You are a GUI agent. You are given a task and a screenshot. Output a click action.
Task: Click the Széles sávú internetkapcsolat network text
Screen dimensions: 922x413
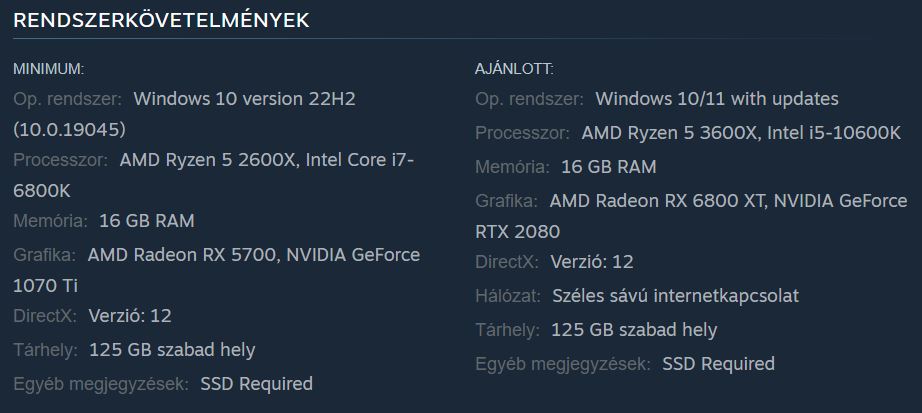tap(675, 296)
